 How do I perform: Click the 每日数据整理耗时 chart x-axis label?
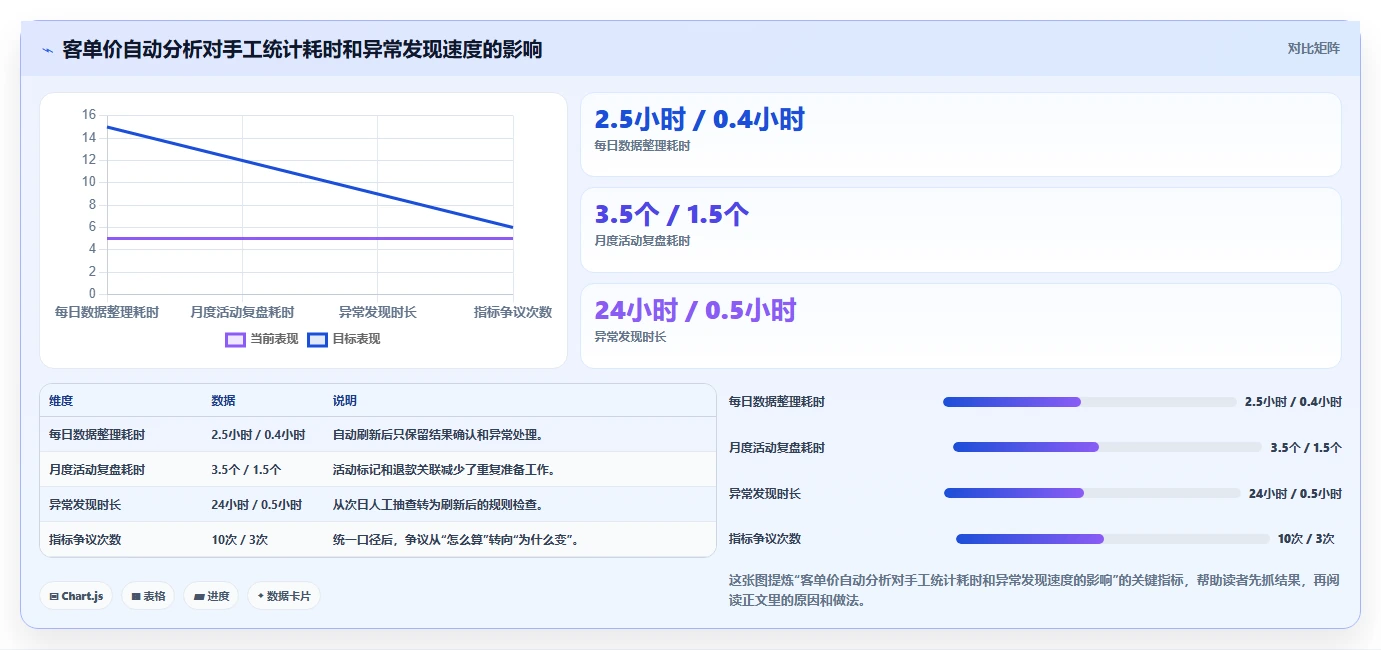coord(106,312)
